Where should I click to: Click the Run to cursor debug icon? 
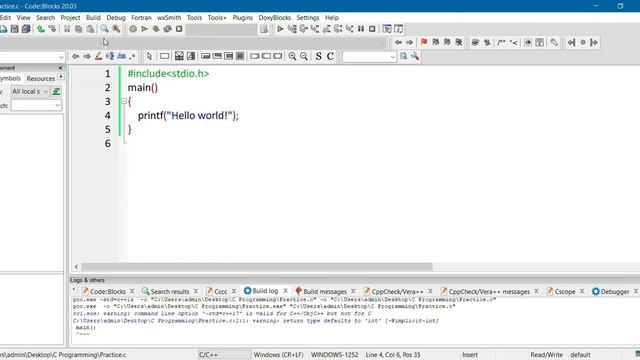click(x=292, y=29)
